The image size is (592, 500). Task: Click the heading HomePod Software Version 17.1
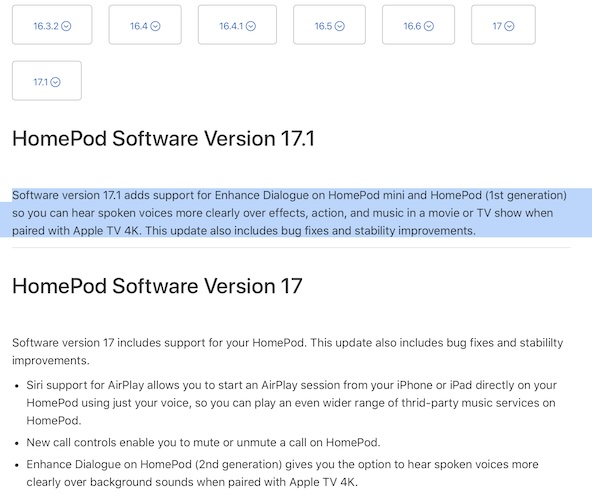click(x=163, y=138)
